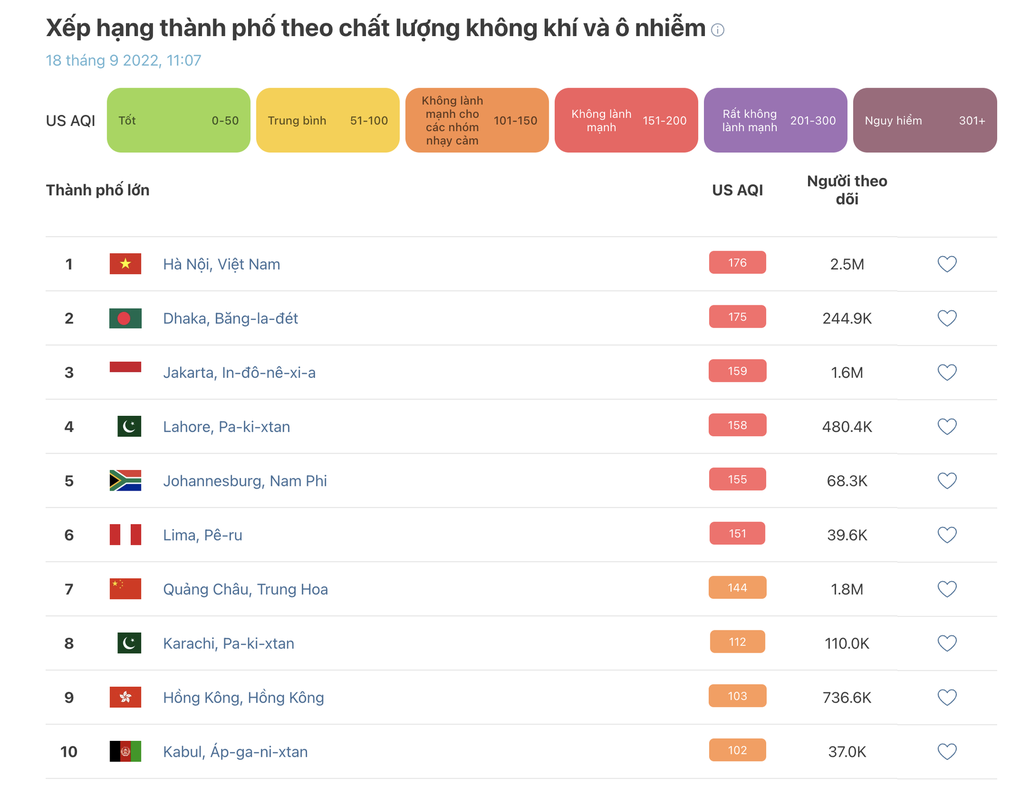Viewport: 1020px width, 786px height.
Task: Open the Karachi, Pa-ki-xtan link
Action: coord(228,643)
